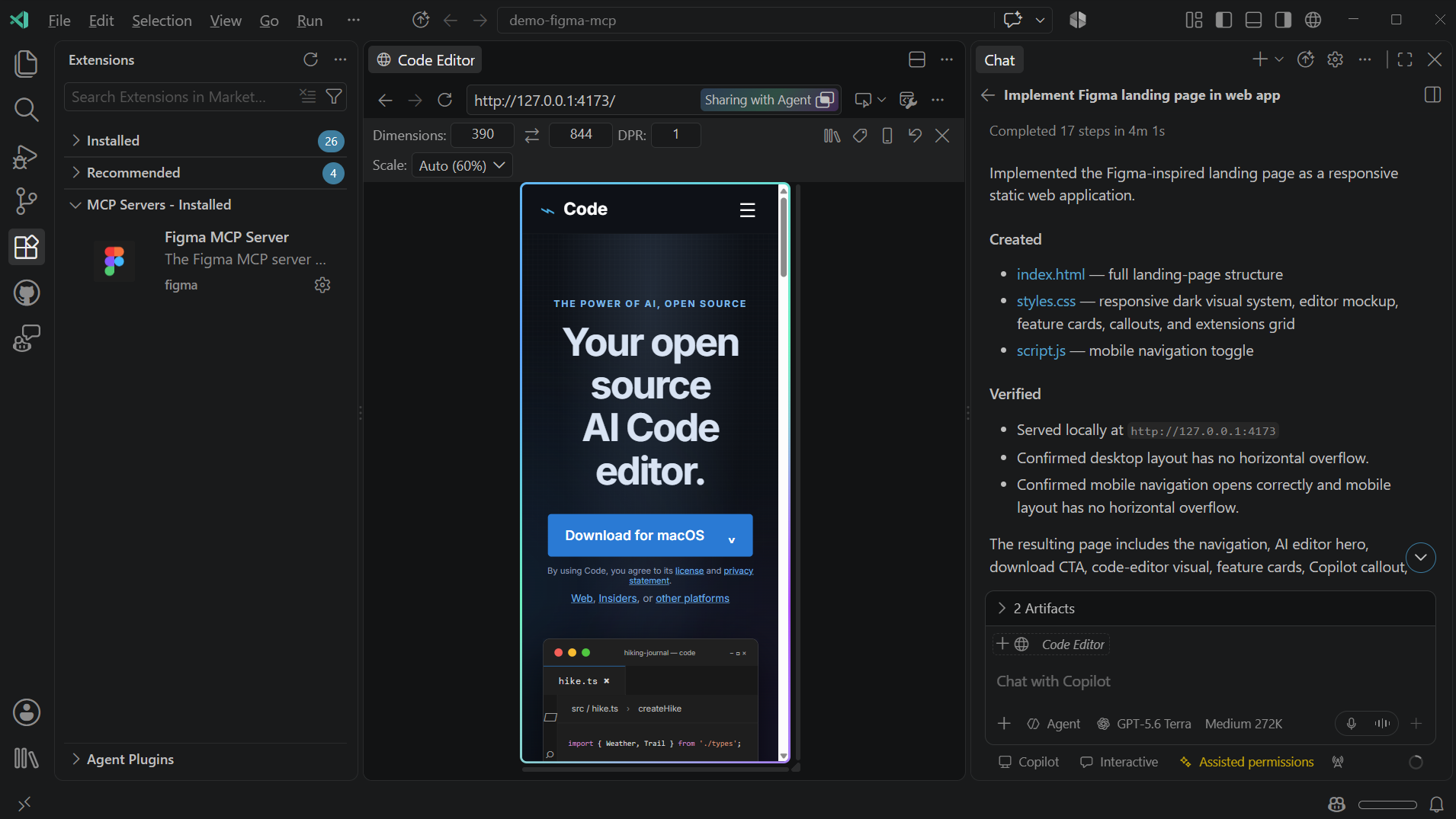Select the Extensions activity bar icon
Screen dimensions: 1456x819
coord(26,247)
